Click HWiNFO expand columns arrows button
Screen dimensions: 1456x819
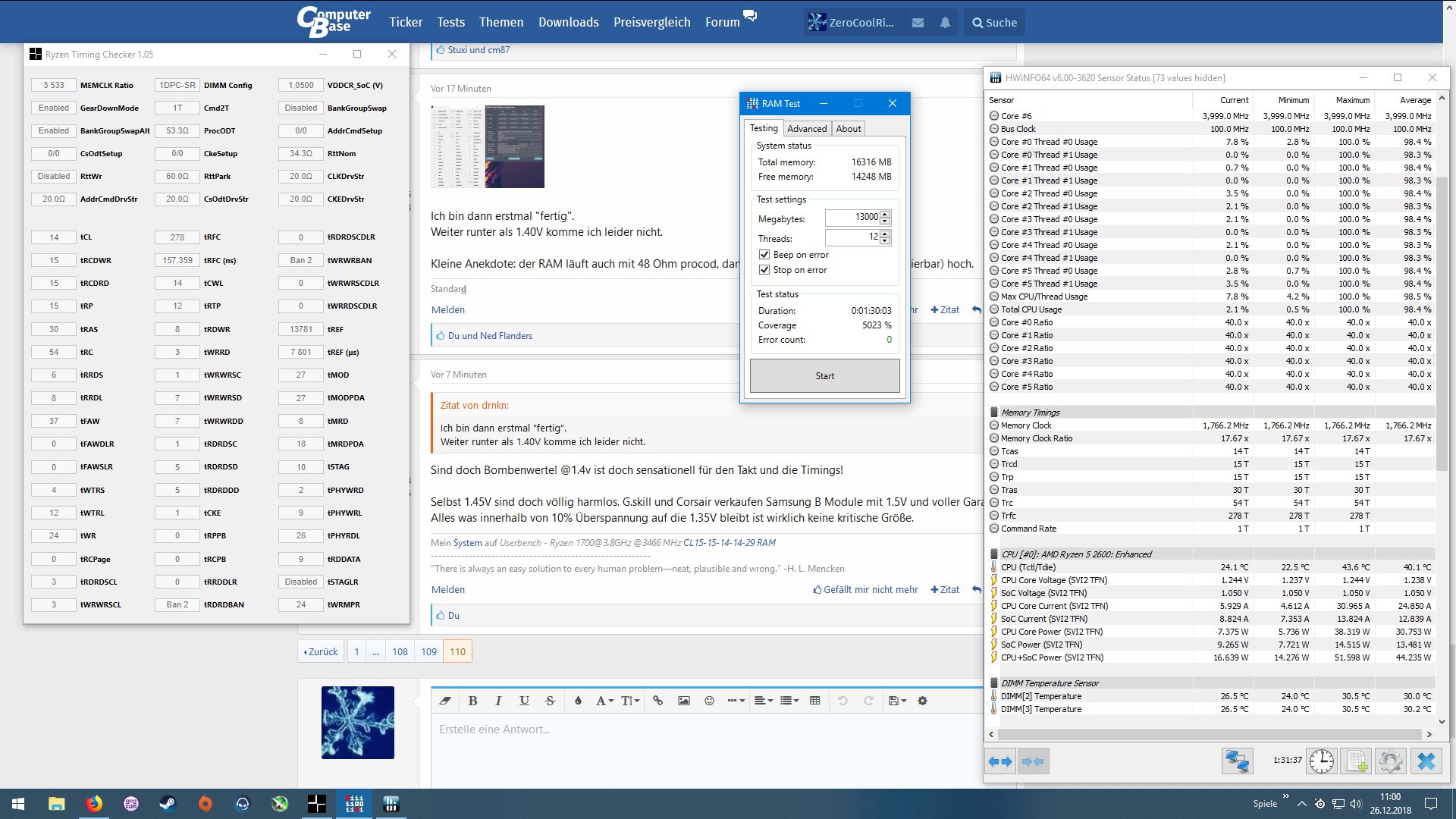click(1000, 761)
